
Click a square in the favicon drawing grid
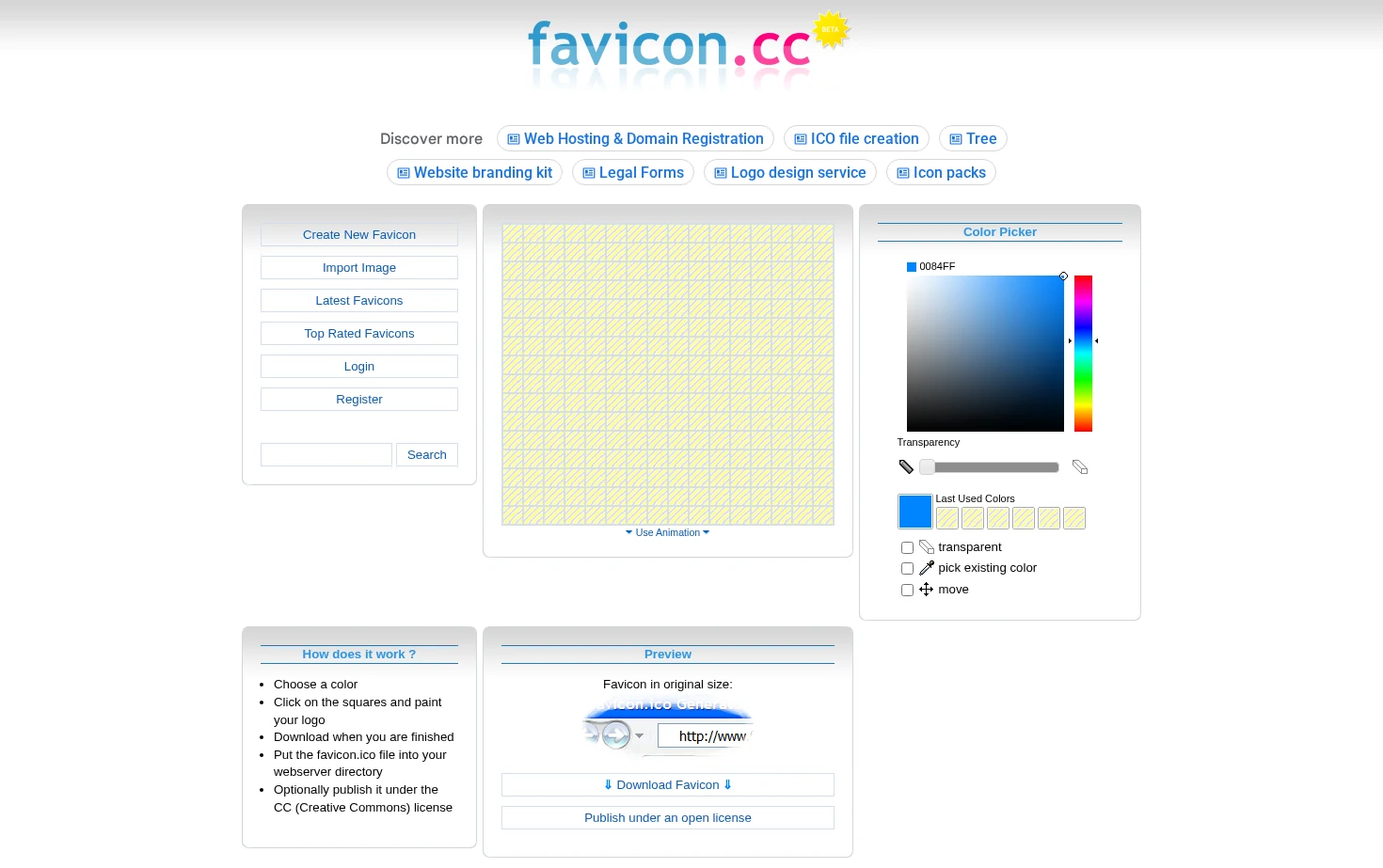tap(668, 374)
